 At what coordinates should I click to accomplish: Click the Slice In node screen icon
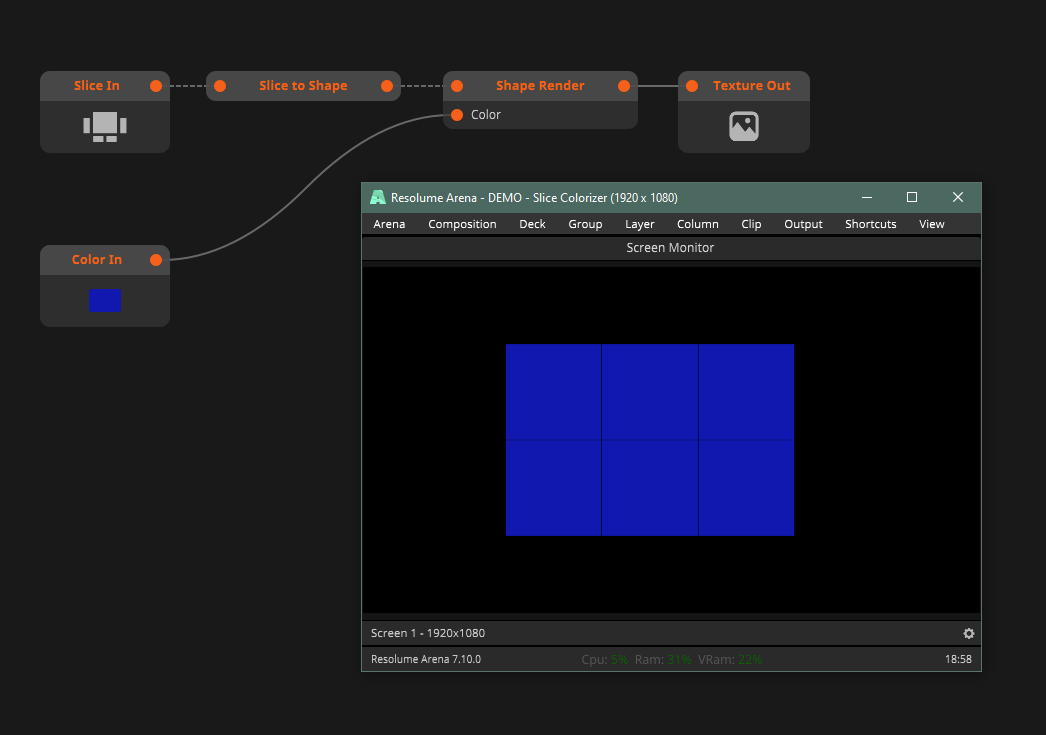tap(105, 126)
